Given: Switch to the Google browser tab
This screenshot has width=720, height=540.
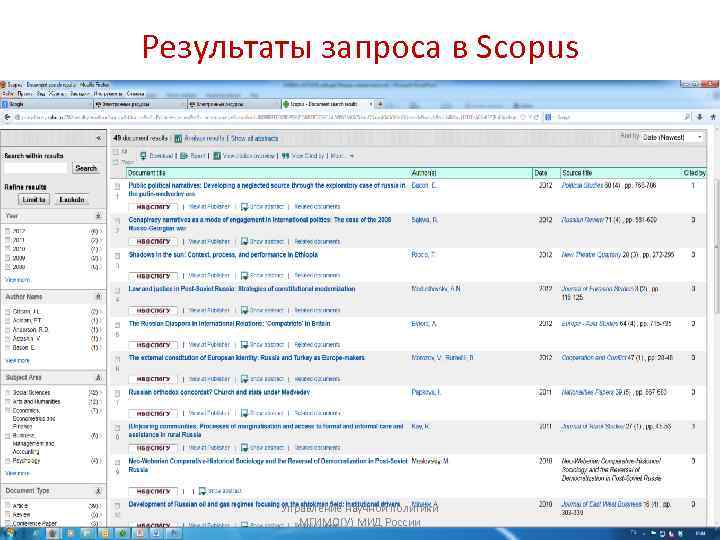Looking at the screenshot, I should pyautogui.click(x=46, y=104).
